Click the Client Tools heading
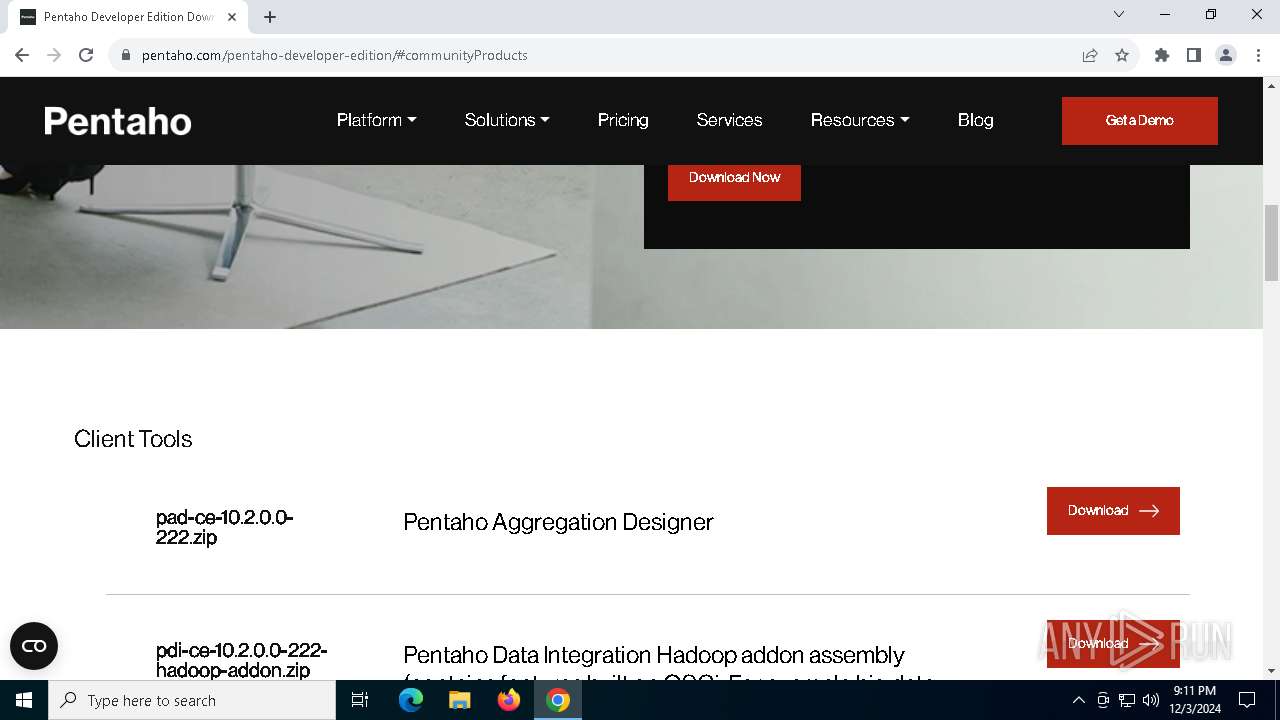This screenshot has width=1280, height=720. pyautogui.click(x=133, y=439)
